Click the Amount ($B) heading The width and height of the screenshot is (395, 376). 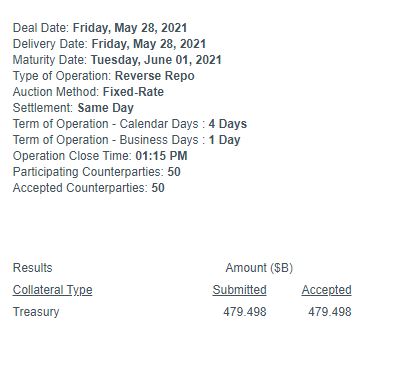pos(259,268)
